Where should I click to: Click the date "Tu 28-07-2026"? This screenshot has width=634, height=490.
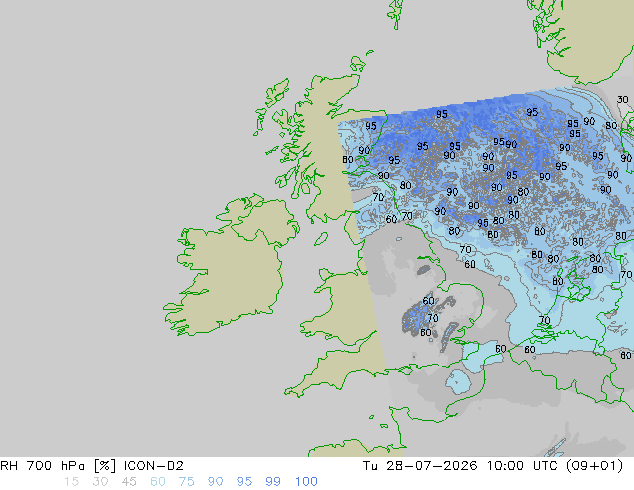(420, 466)
